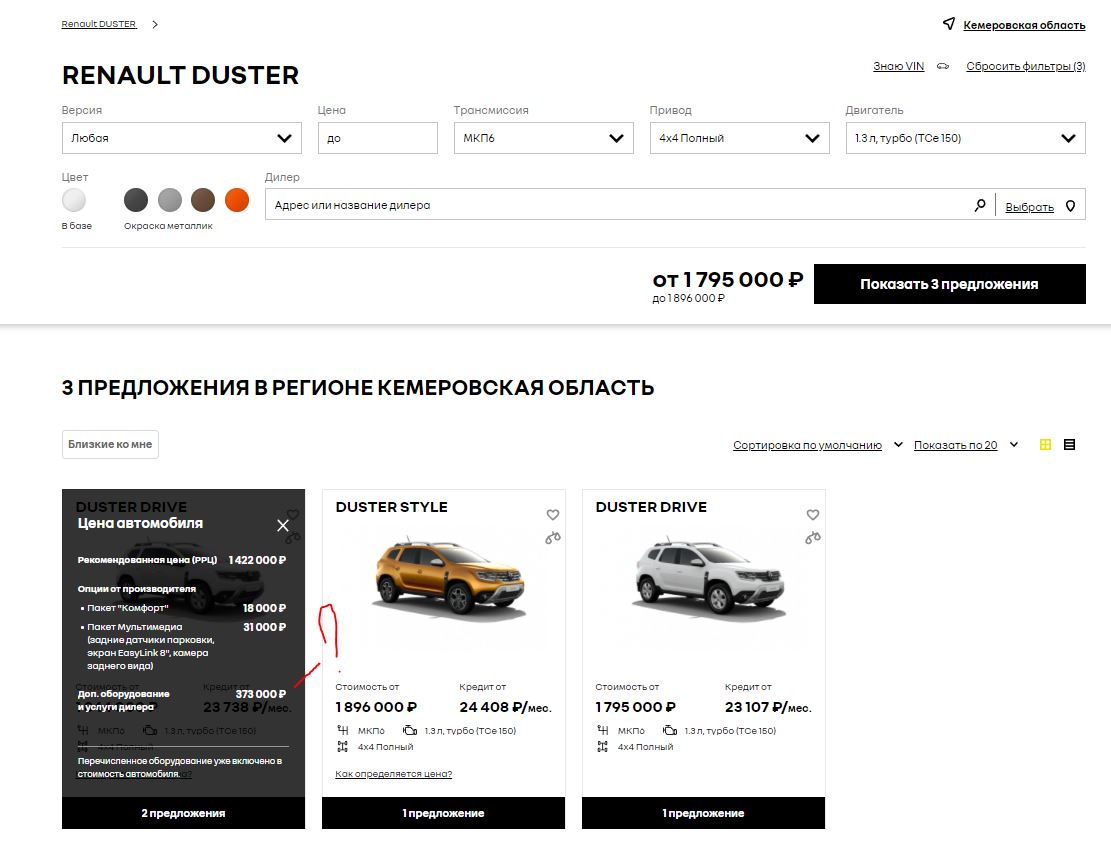Screen dimensions: 1111x842
Task: Open the Renault DUSTER breadcrumb link
Action: (98, 24)
